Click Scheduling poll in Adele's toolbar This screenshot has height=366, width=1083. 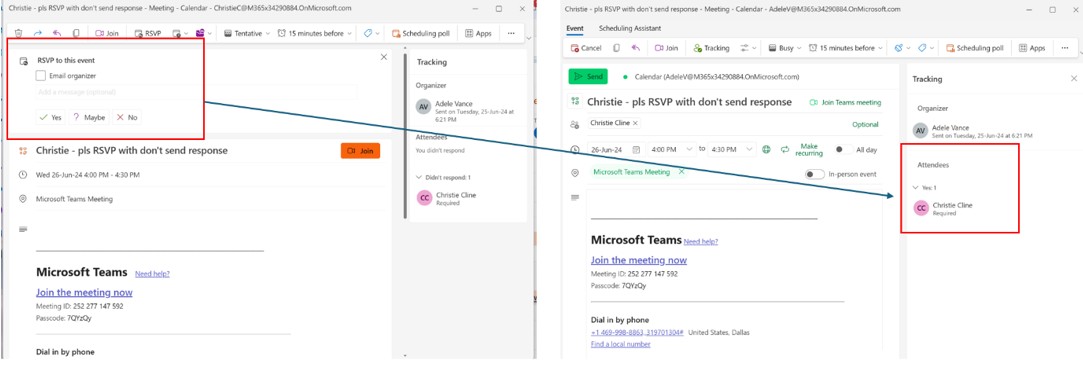(974, 48)
